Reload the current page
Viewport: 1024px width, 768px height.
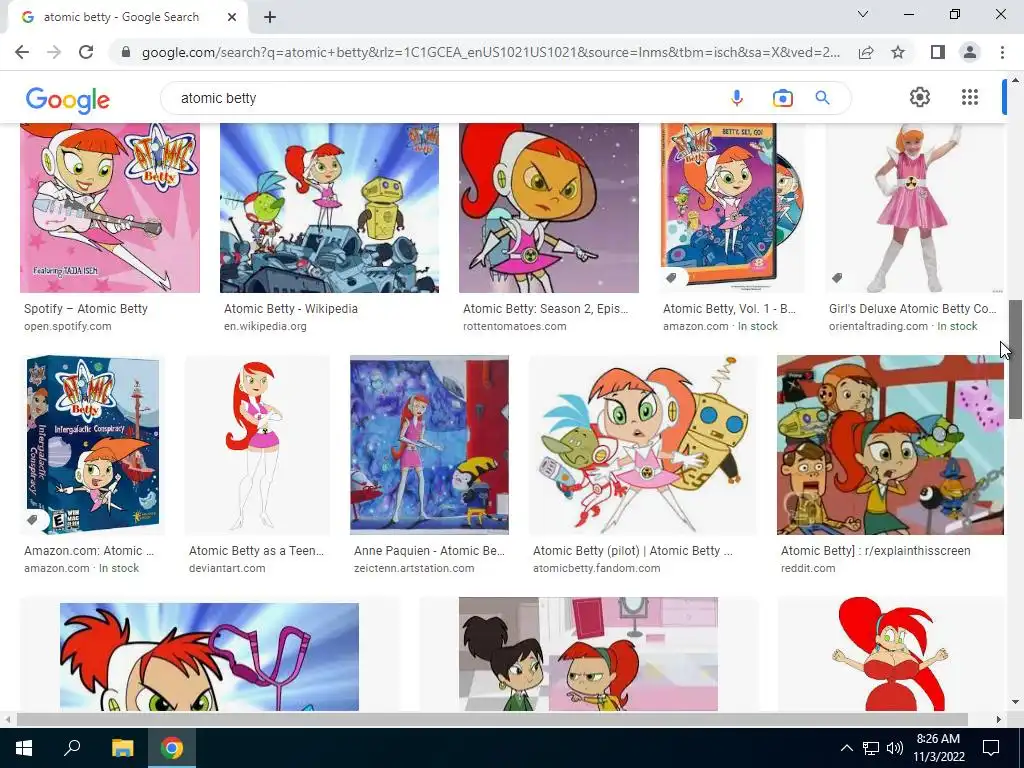click(86, 52)
